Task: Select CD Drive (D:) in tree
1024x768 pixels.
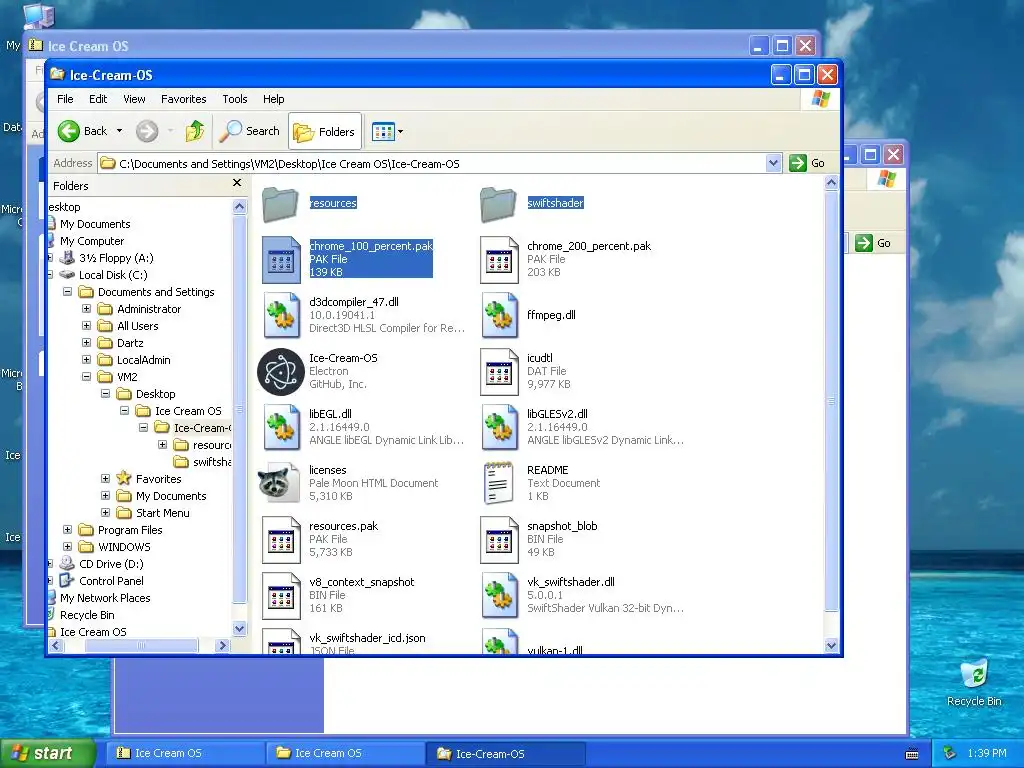Action: pos(111,564)
